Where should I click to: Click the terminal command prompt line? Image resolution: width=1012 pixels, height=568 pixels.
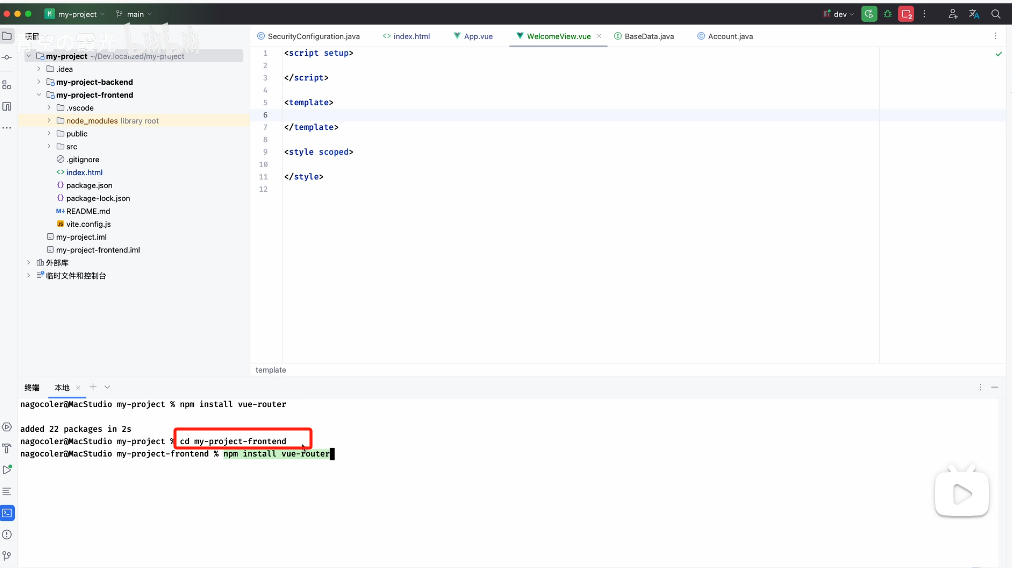pos(177,454)
